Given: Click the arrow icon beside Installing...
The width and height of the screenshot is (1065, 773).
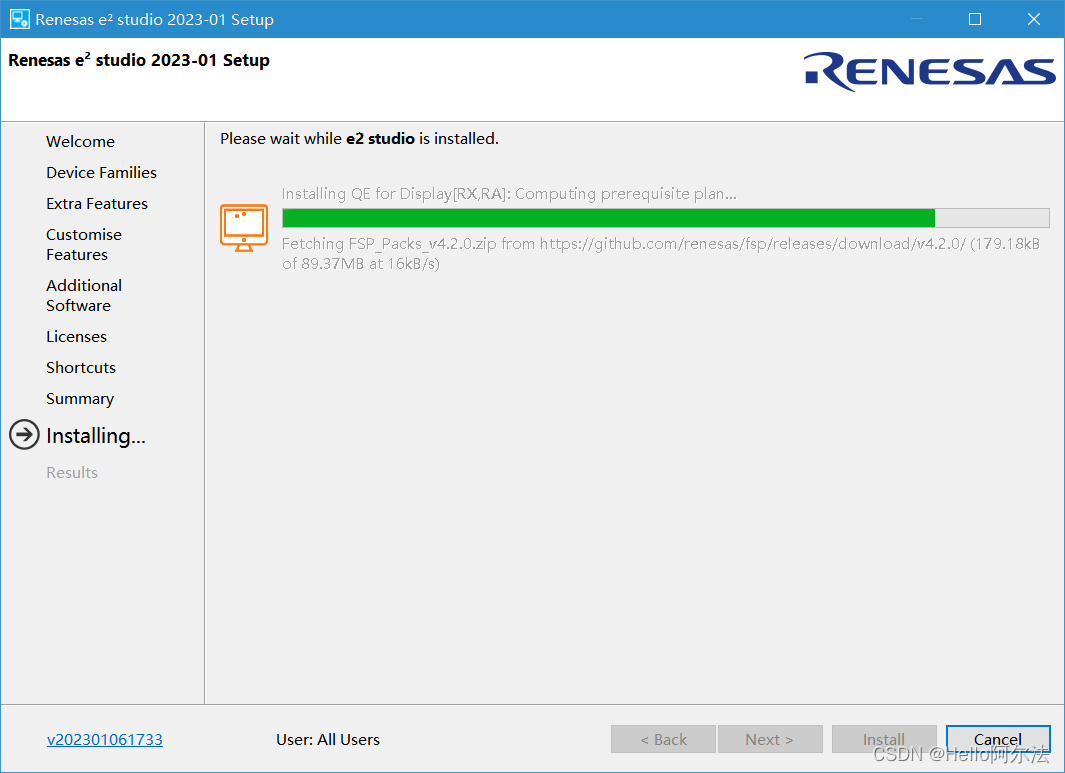Looking at the screenshot, I should pyautogui.click(x=24, y=435).
